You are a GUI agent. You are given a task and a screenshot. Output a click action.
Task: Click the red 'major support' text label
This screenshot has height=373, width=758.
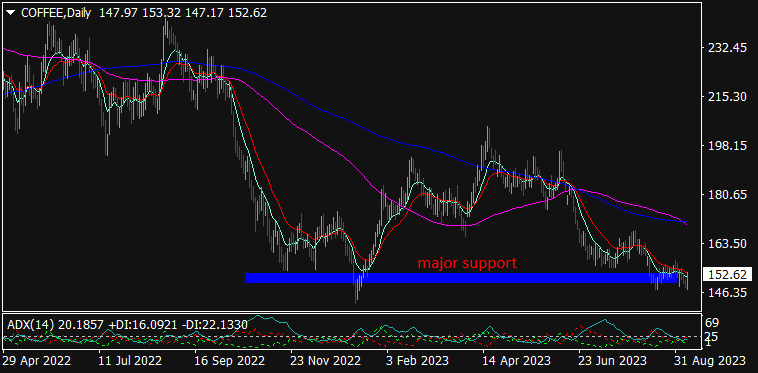point(467,263)
